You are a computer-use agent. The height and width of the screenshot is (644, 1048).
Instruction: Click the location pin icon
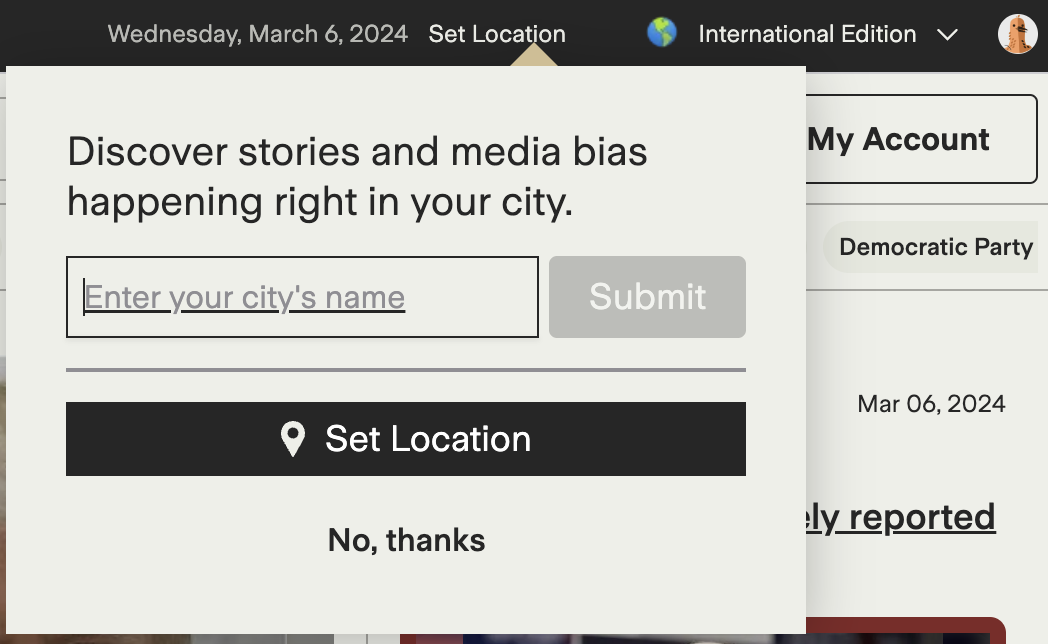click(292, 439)
